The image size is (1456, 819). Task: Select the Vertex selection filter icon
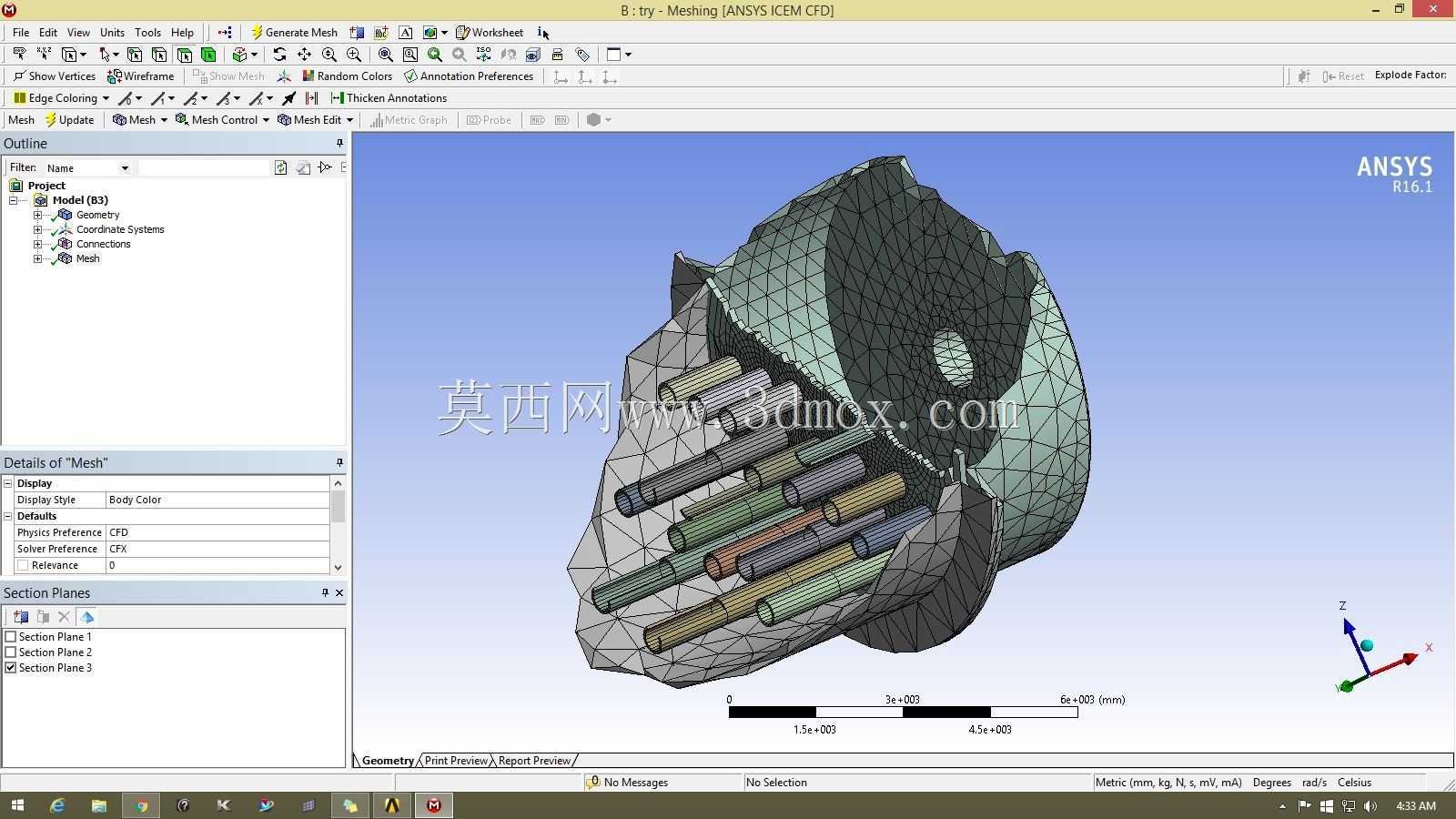(135, 55)
